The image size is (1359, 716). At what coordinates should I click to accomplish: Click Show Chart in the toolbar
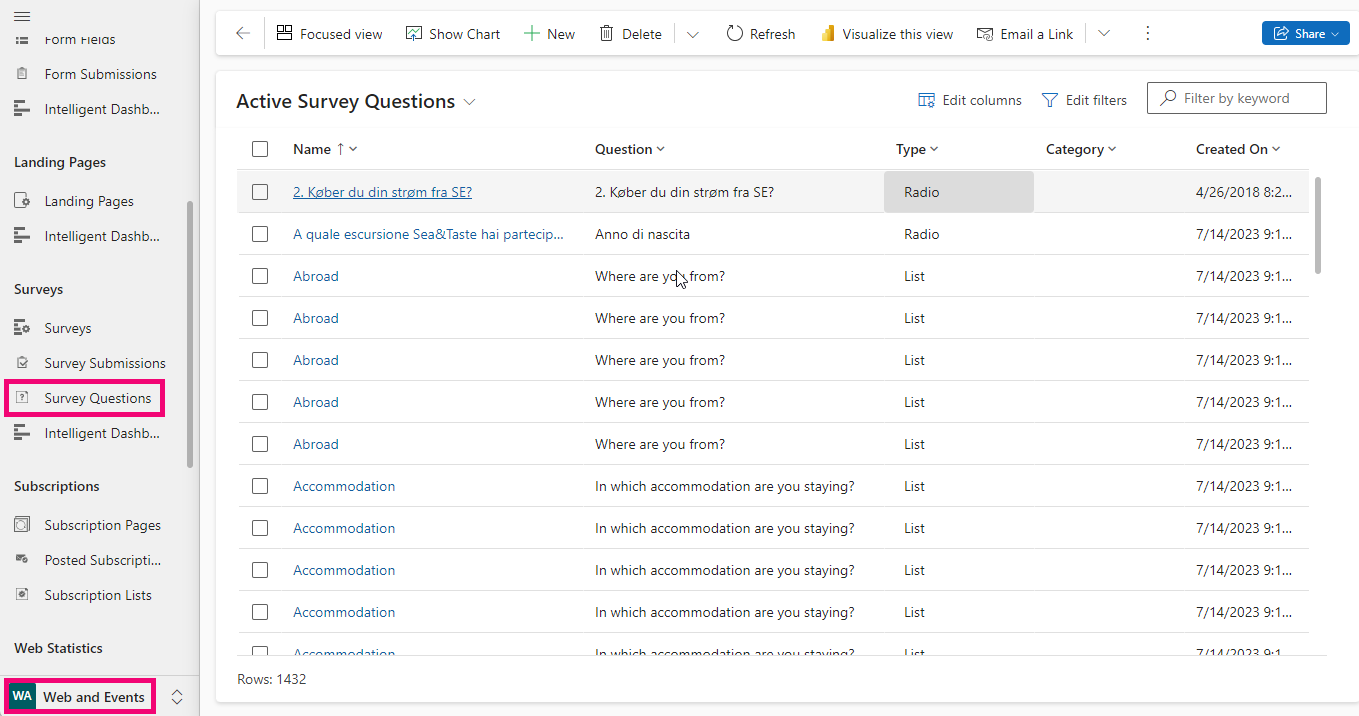453,34
